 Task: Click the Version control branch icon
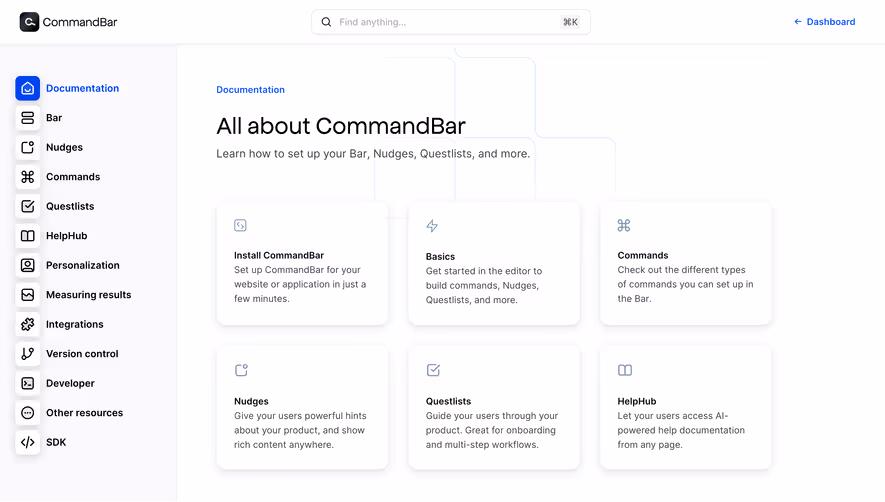point(28,353)
